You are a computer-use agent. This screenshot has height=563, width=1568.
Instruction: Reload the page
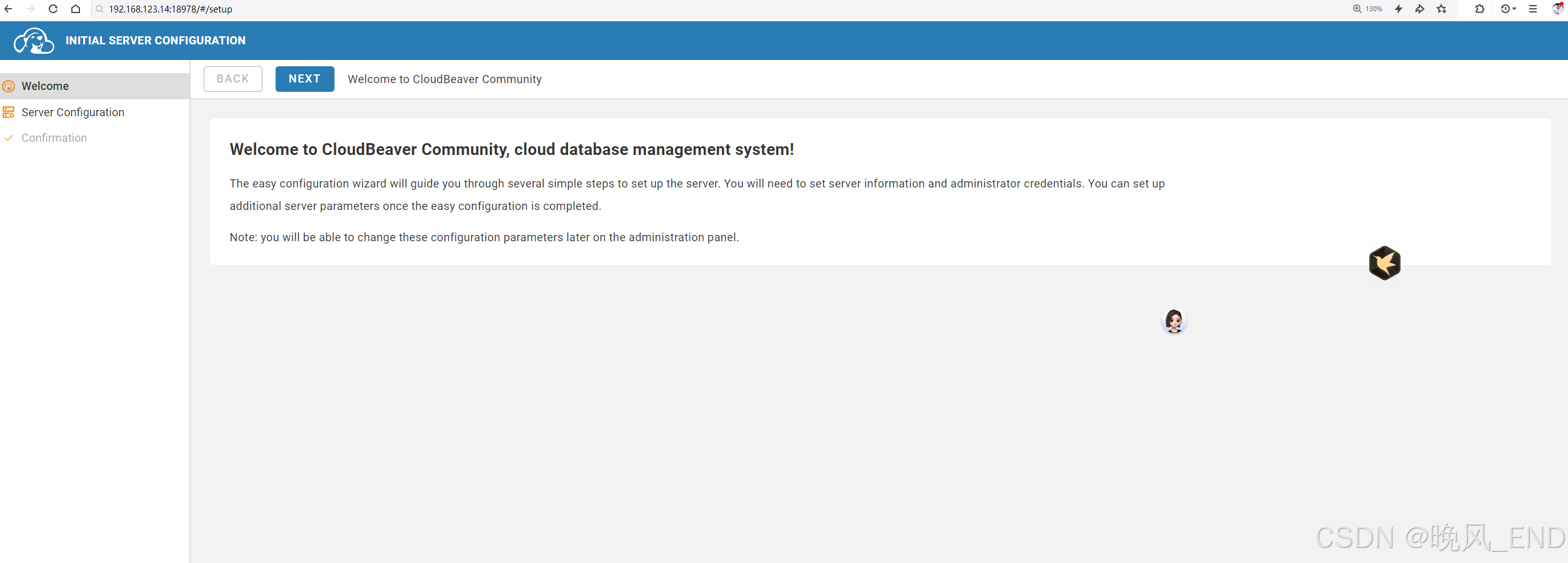(x=53, y=9)
